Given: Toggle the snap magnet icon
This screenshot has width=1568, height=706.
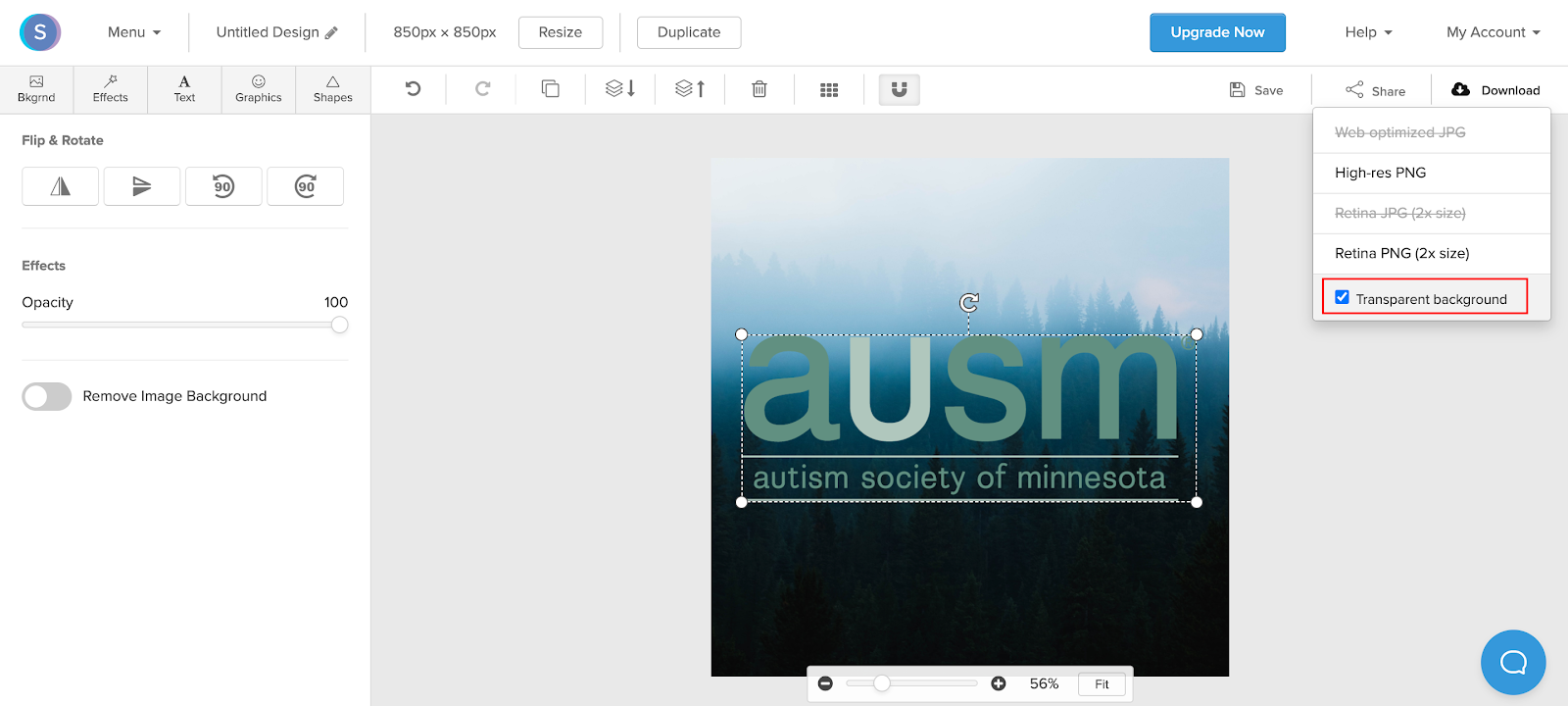Looking at the screenshot, I should pos(900,89).
